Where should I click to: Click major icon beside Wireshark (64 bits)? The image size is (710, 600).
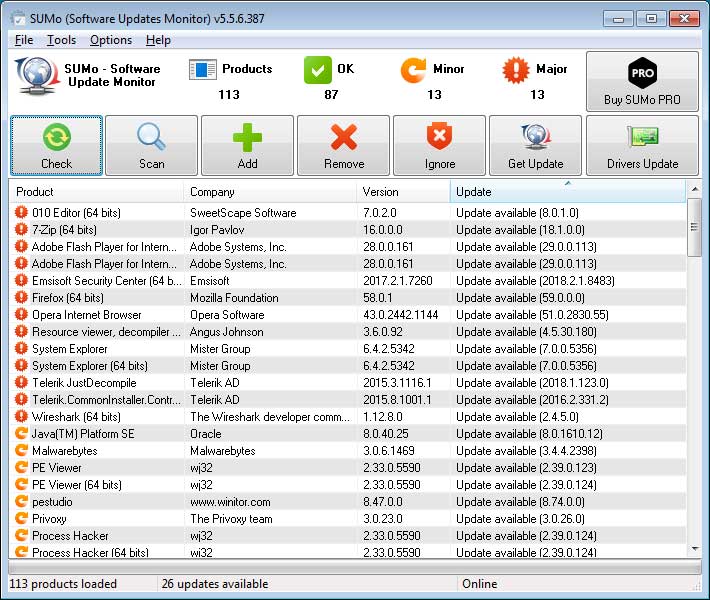tap(21, 417)
